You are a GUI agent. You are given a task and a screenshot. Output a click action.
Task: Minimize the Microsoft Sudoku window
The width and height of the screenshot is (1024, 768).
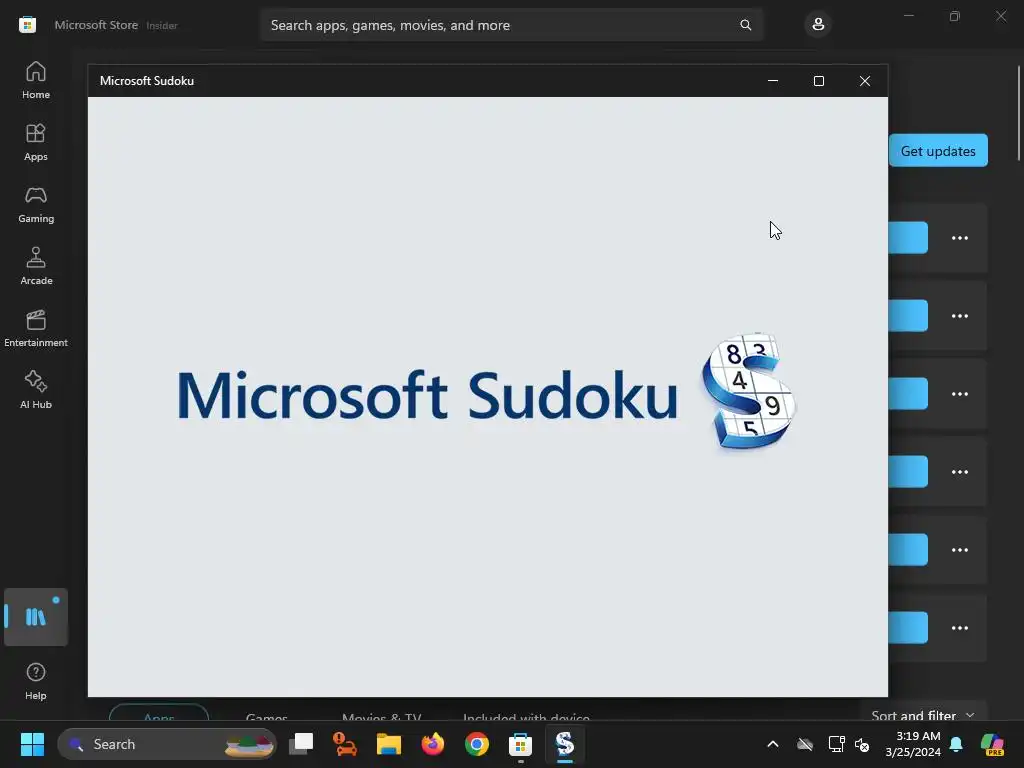pyautogui.click(x=773, y=81)
